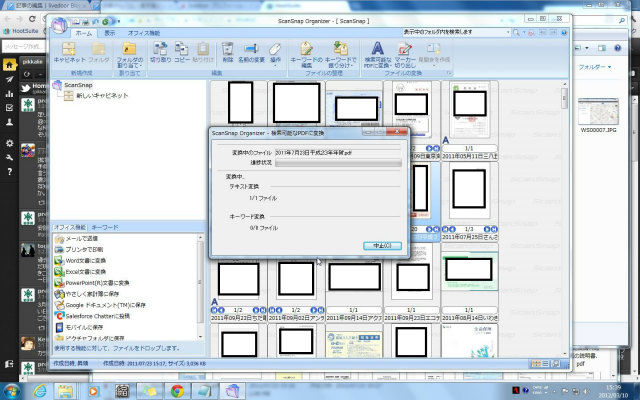Open the オフィス機能 ribbon tab
640x400 pixels.
tap(144, 33)
